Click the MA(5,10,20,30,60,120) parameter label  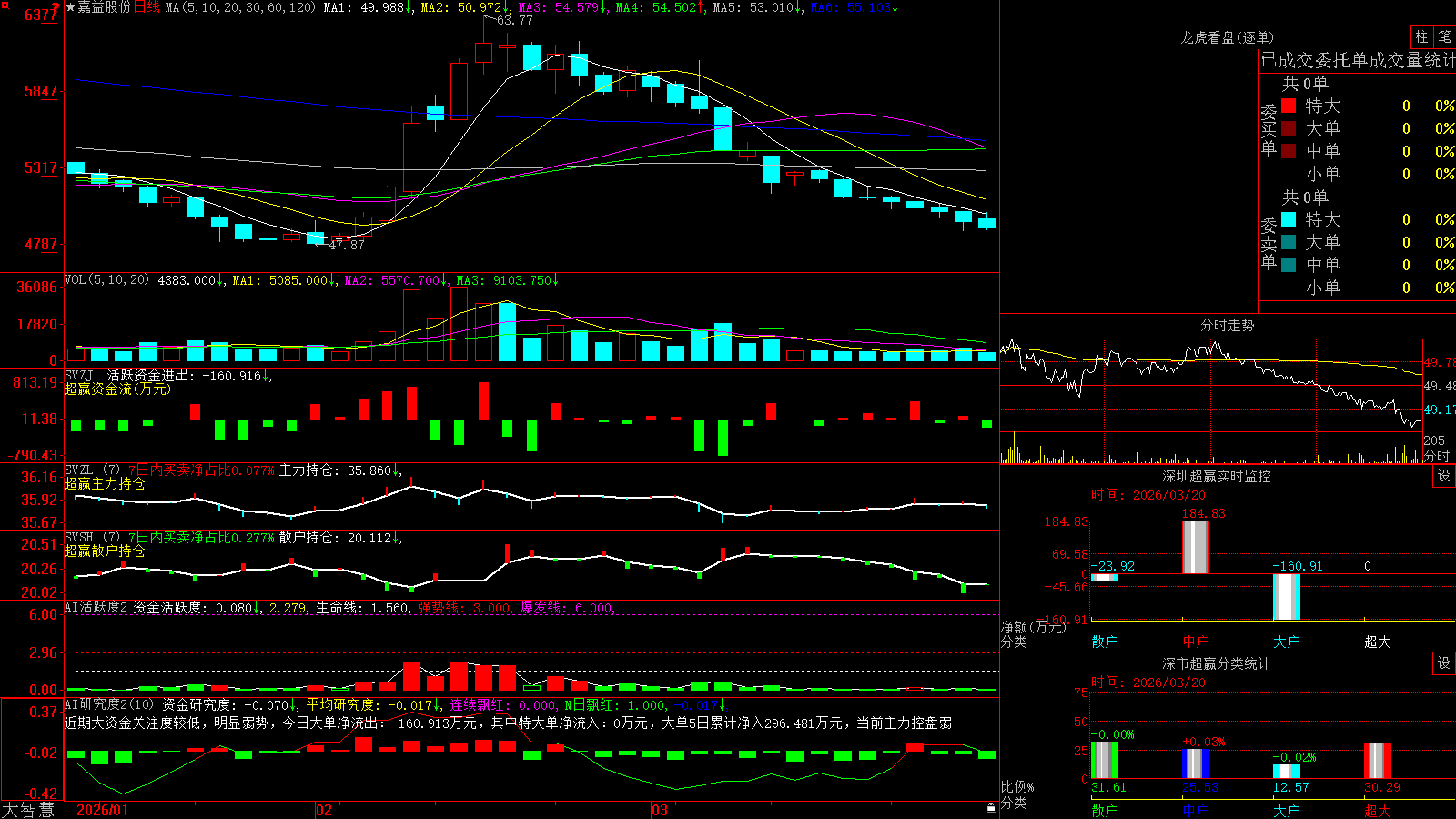(240, 7)
